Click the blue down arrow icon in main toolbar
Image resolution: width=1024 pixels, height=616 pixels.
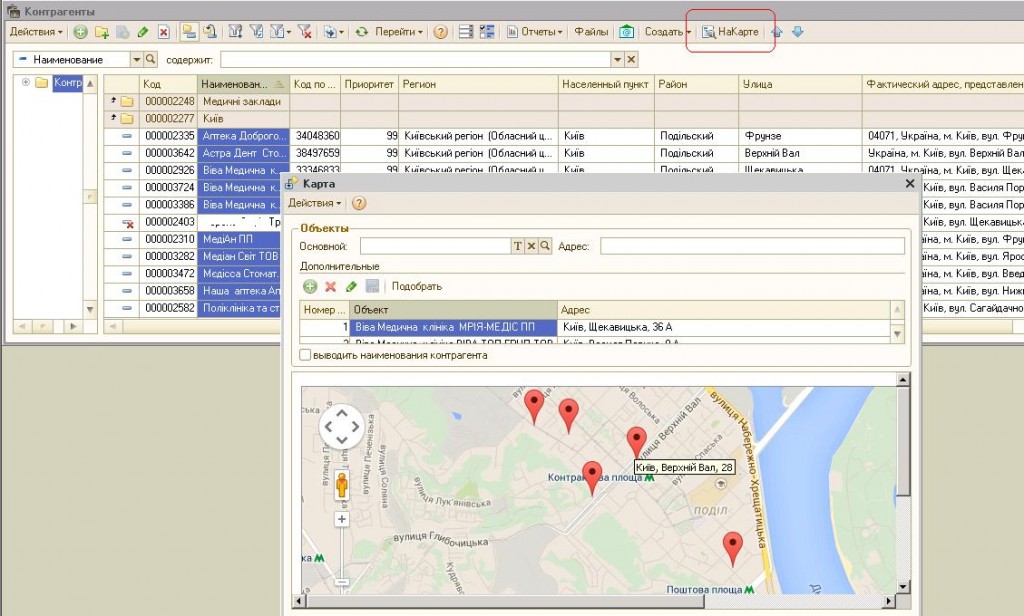(797, 31)
